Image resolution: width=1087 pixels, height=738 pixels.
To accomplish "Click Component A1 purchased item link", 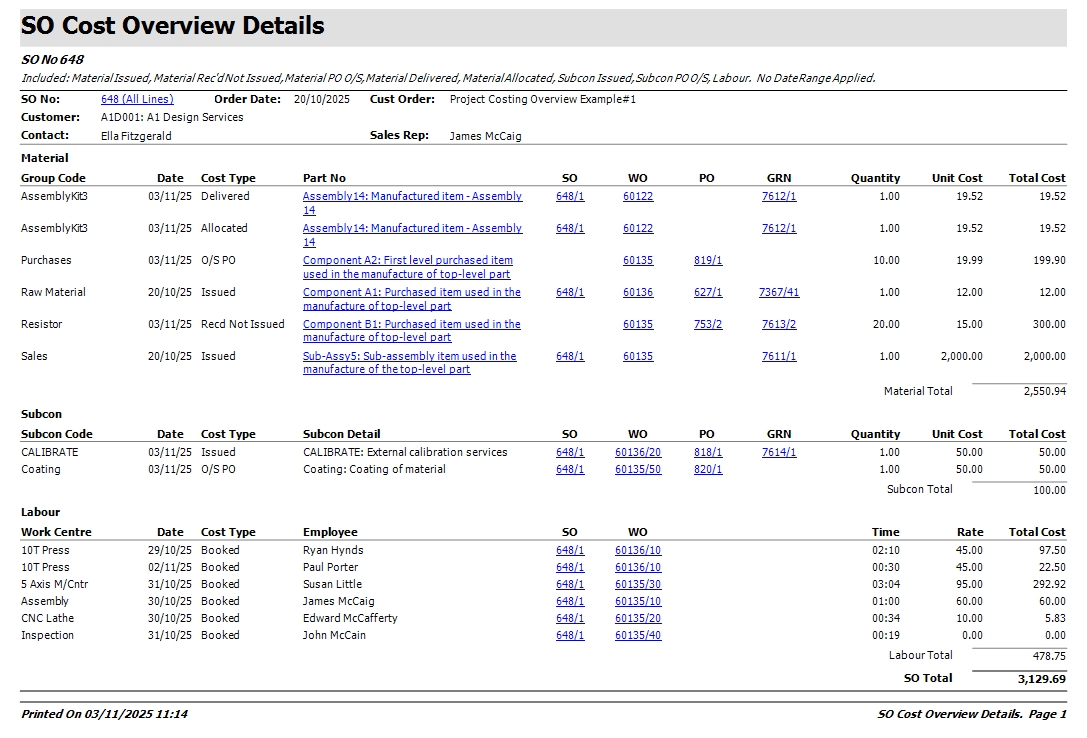I will (411, 293).
